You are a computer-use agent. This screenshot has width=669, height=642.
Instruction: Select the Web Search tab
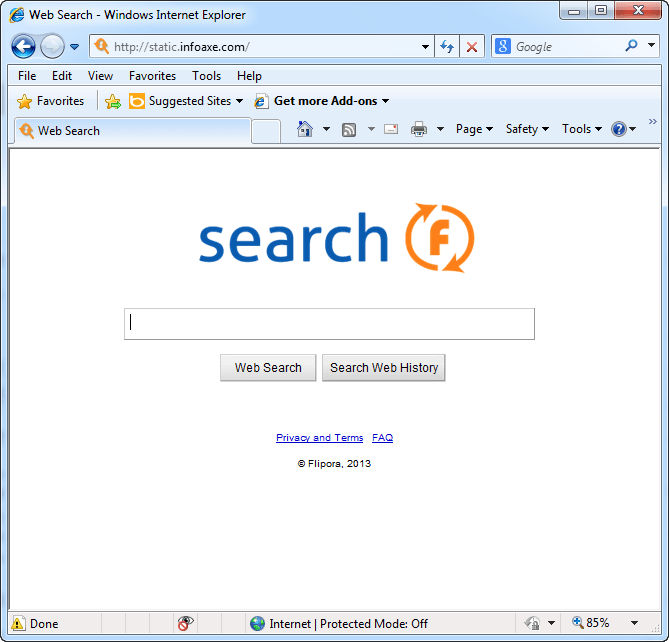tap(132, 131)
